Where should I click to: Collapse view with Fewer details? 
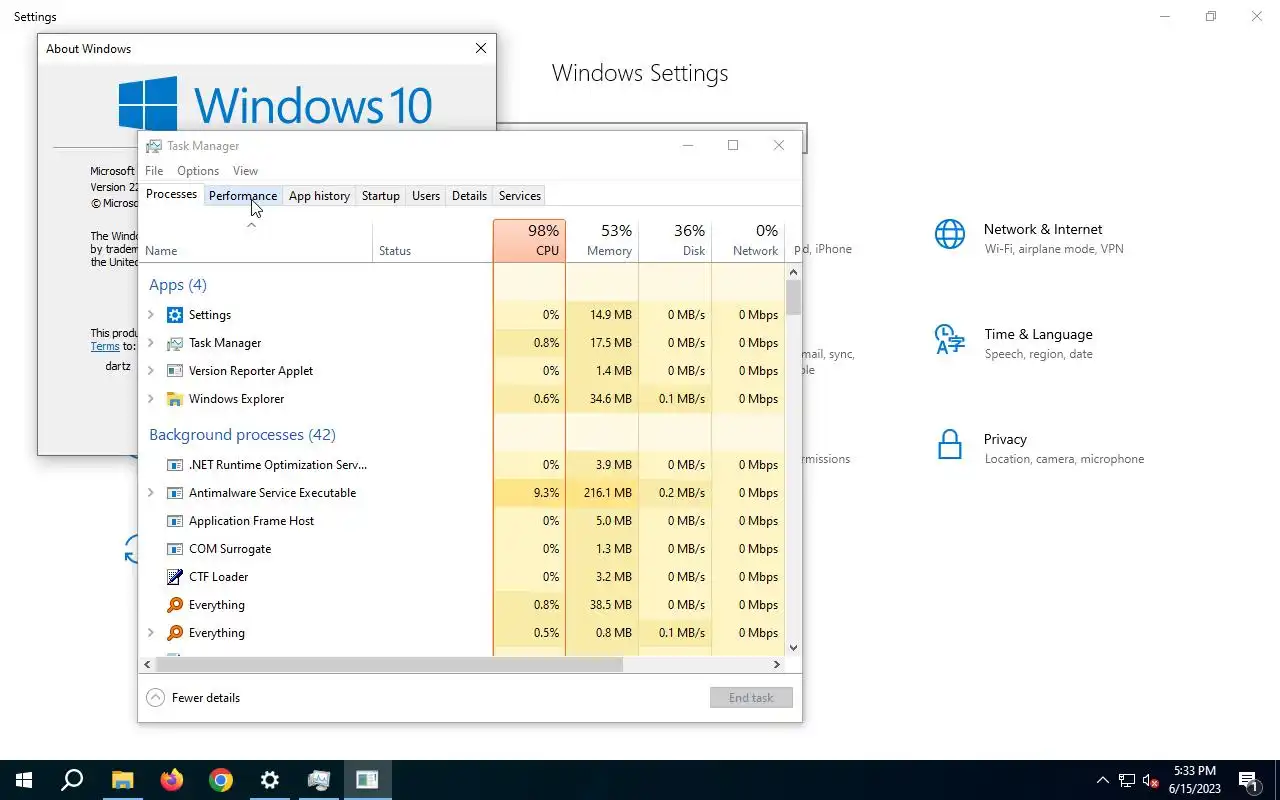(x=193, y=698)
